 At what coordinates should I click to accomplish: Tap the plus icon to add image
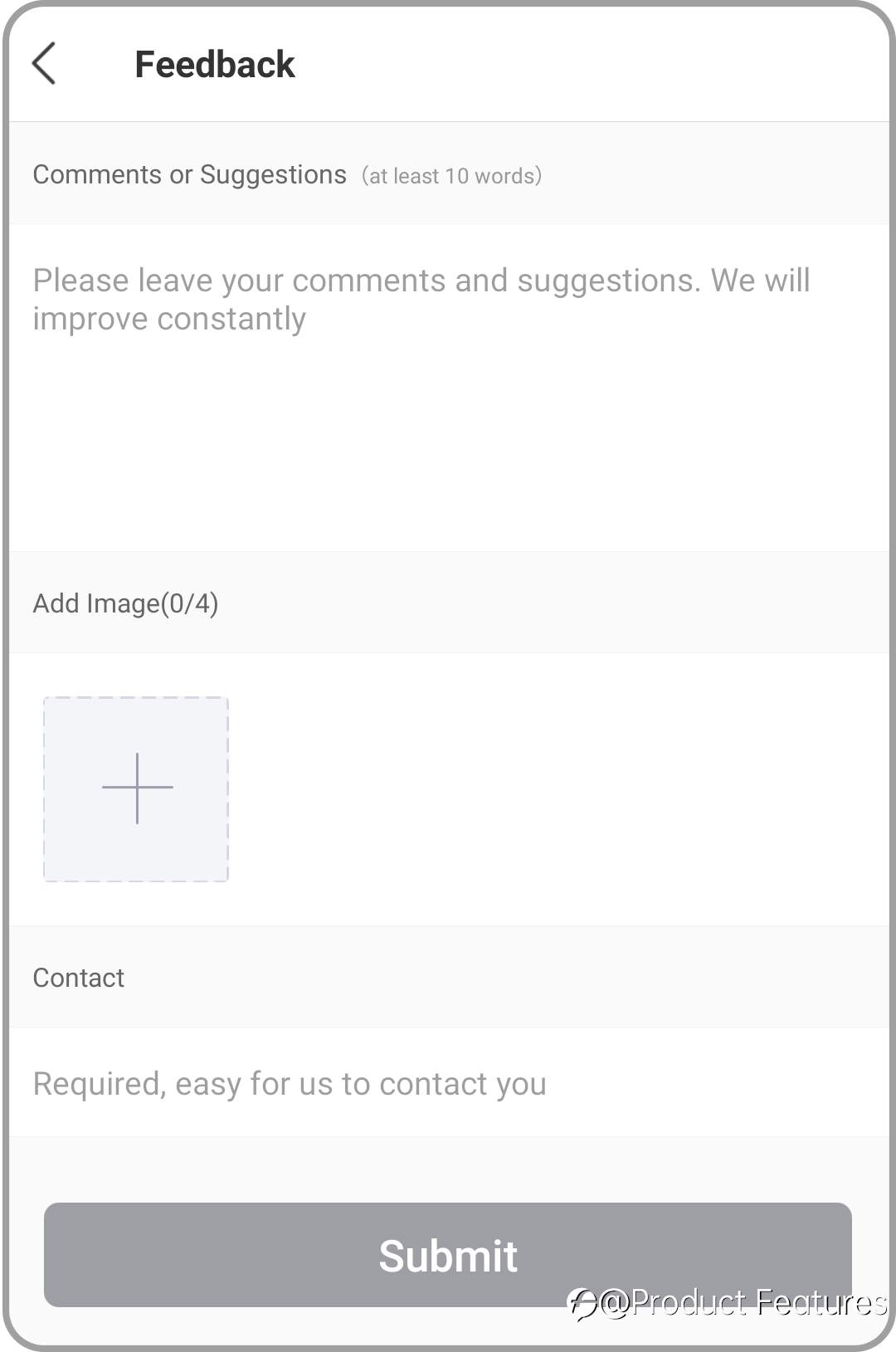pyautogui.click(x=137, y=788)
